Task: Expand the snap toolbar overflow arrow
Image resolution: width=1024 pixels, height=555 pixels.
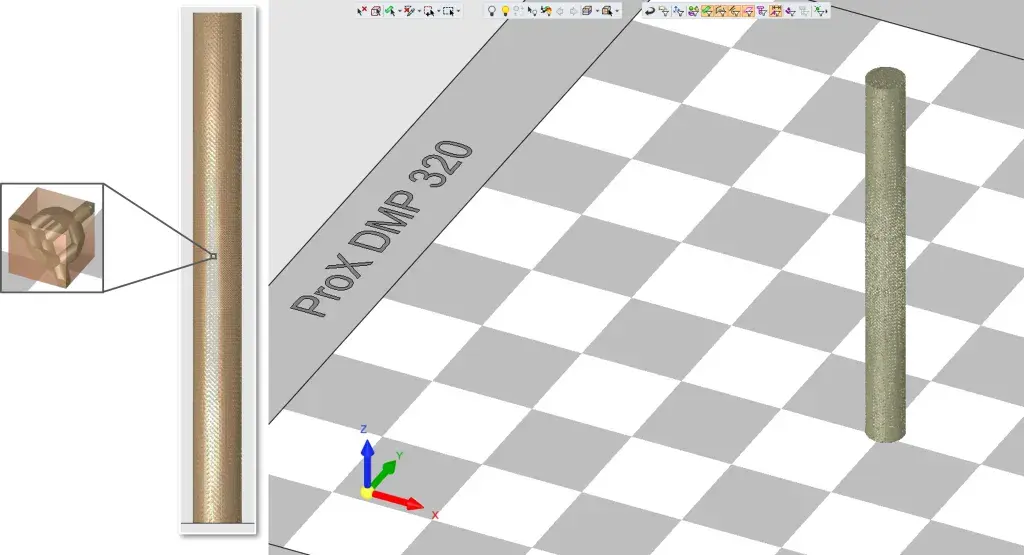Action: pos(826,11)
